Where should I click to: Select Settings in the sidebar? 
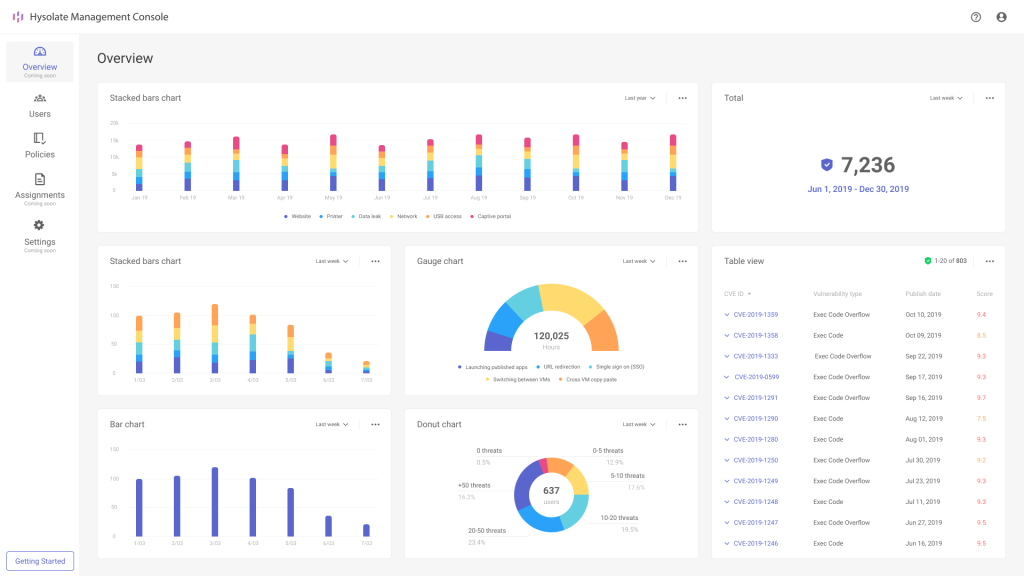point(40,232)
